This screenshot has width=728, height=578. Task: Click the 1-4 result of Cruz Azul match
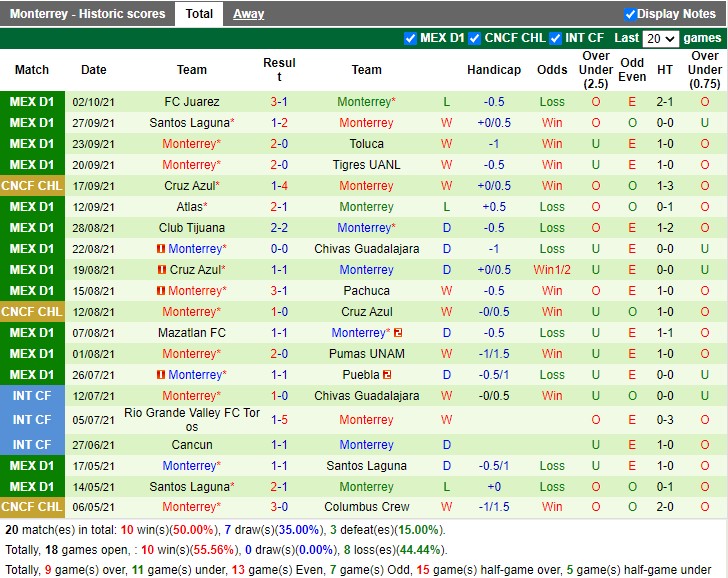pyautogui.click(x=279, y=186)
